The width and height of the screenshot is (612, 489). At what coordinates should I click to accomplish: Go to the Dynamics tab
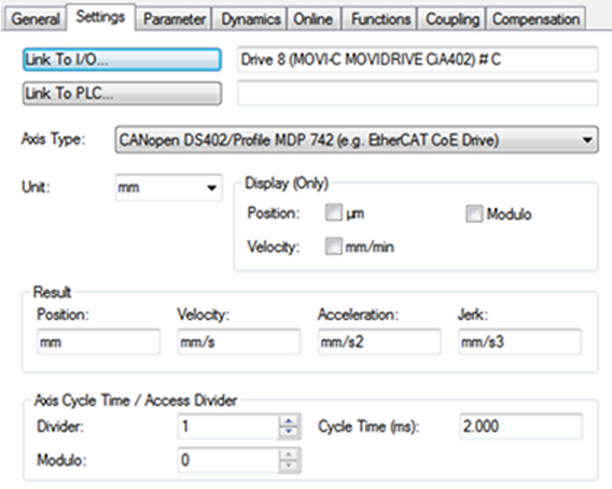[x=251, y=19]
